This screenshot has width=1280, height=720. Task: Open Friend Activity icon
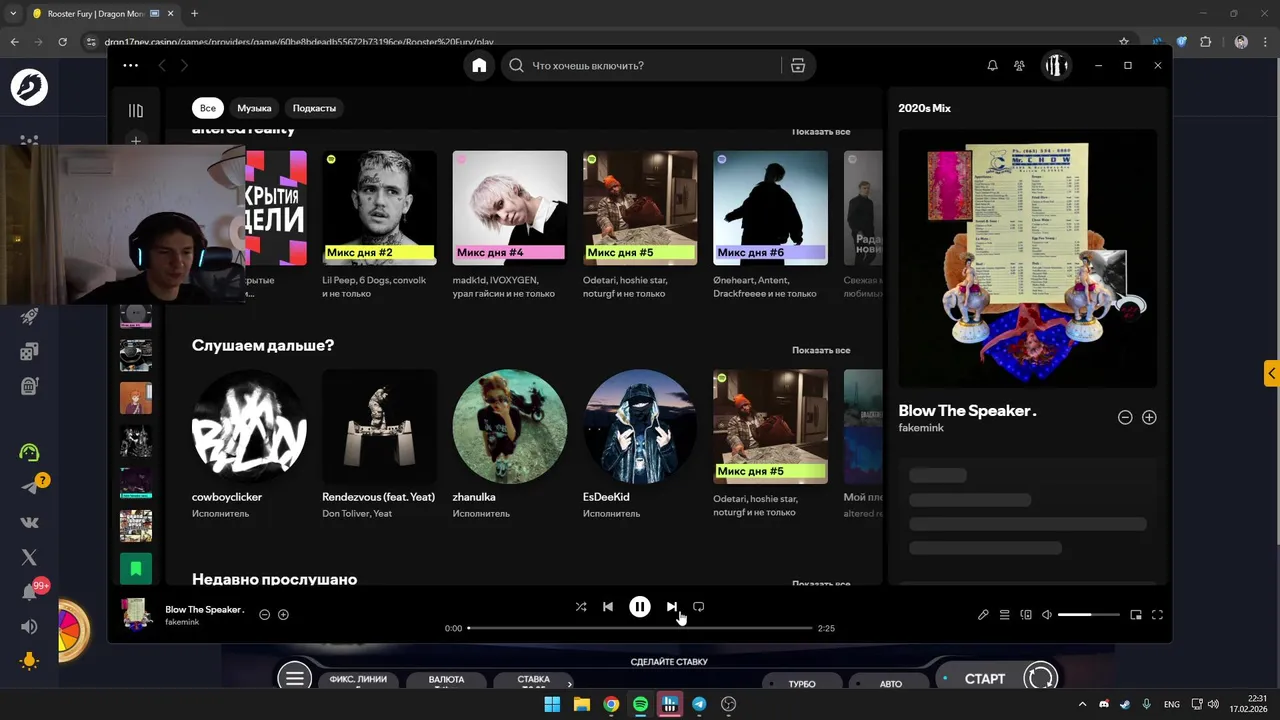tap(1019, 65)
